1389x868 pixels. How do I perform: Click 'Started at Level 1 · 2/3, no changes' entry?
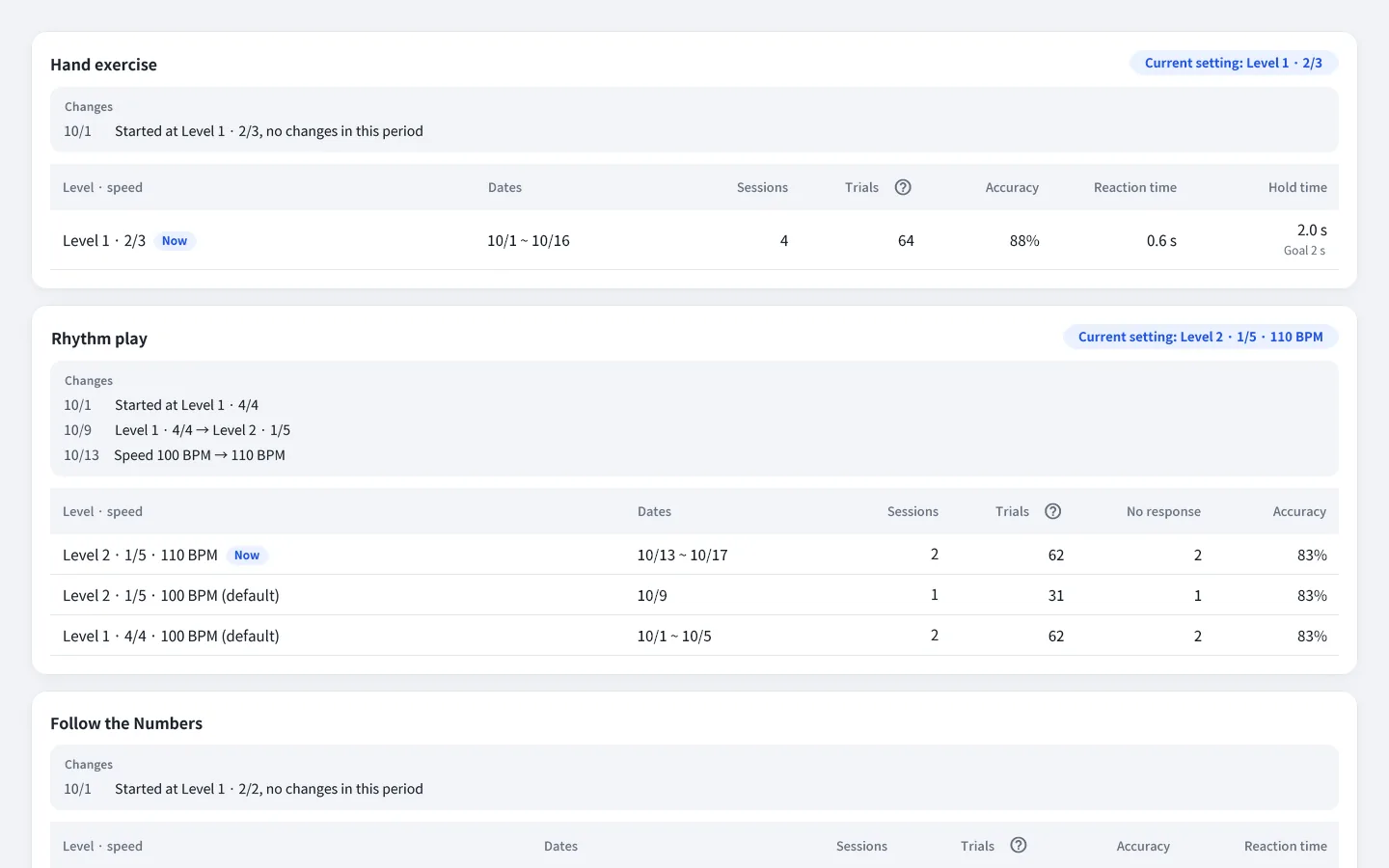point(269,131)
